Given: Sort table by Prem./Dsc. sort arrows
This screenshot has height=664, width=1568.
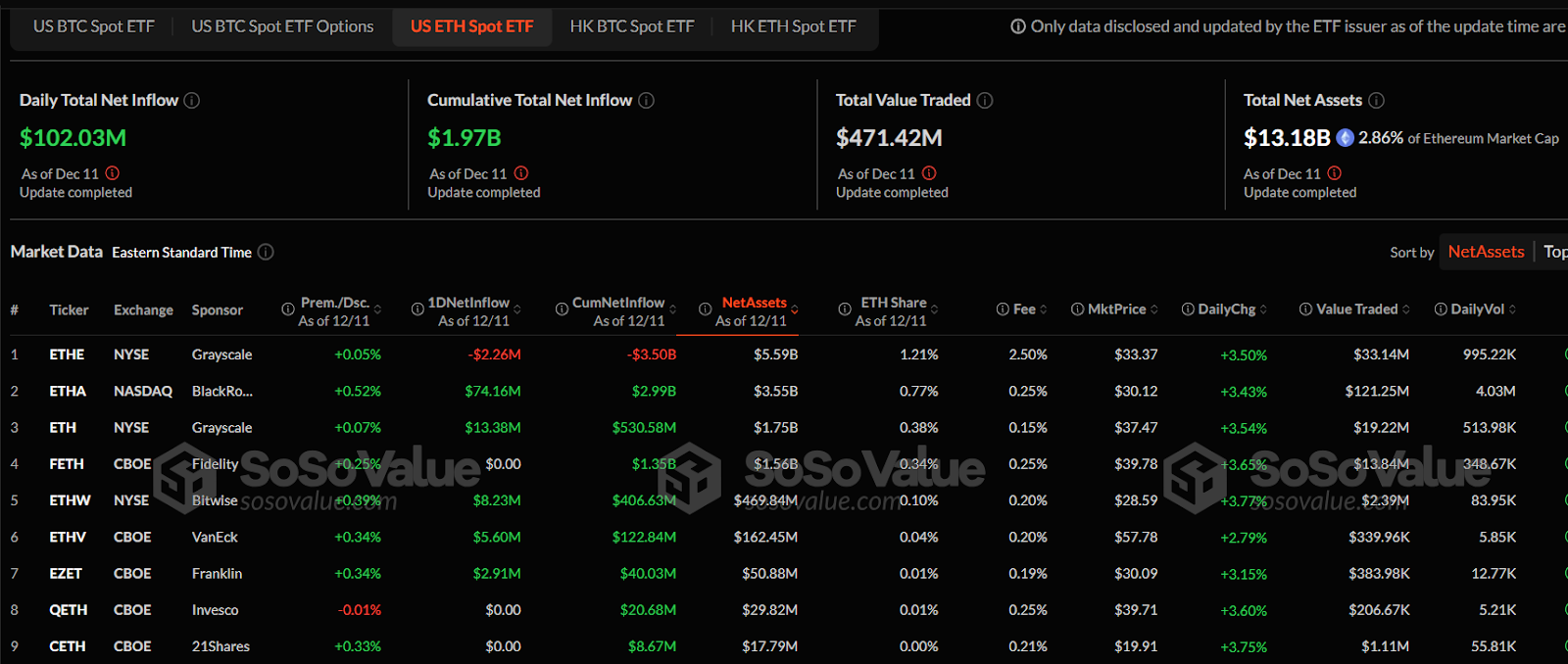Looking at the screenshot, I should coord(378,309).
